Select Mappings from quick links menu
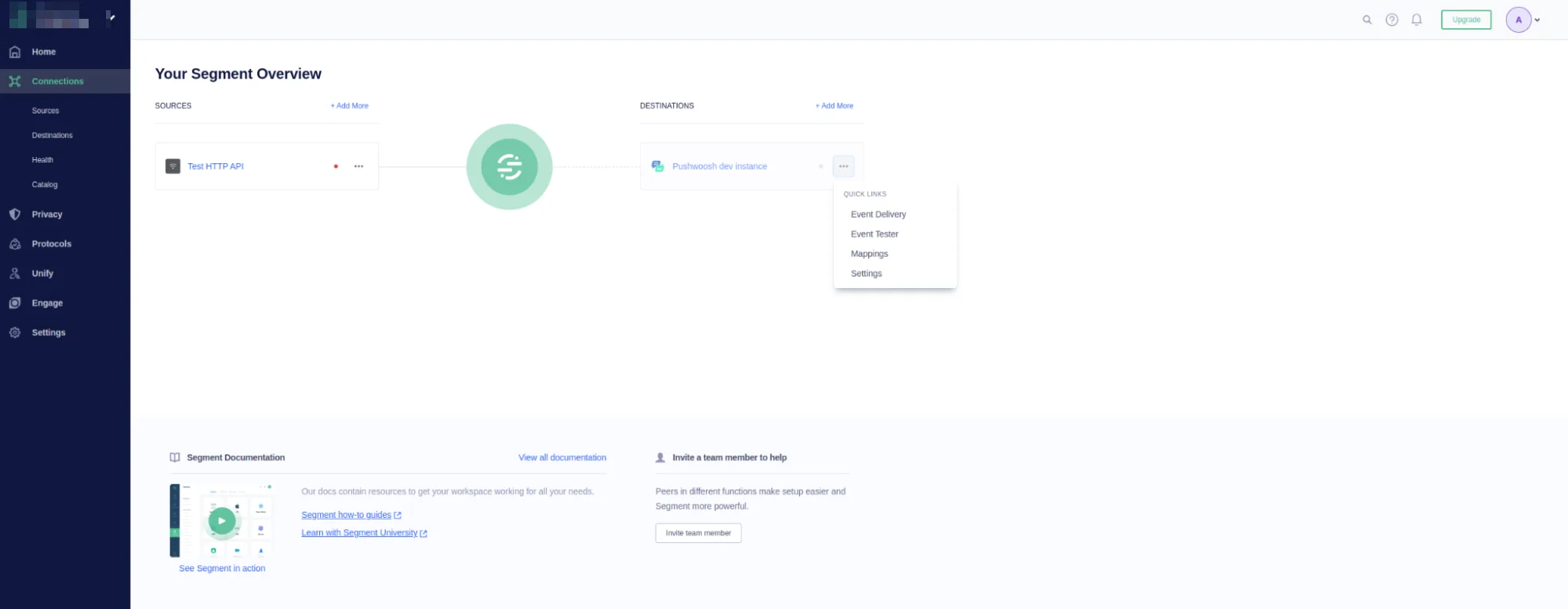The height and width of the screenshot is (609, 1568). 869,254
